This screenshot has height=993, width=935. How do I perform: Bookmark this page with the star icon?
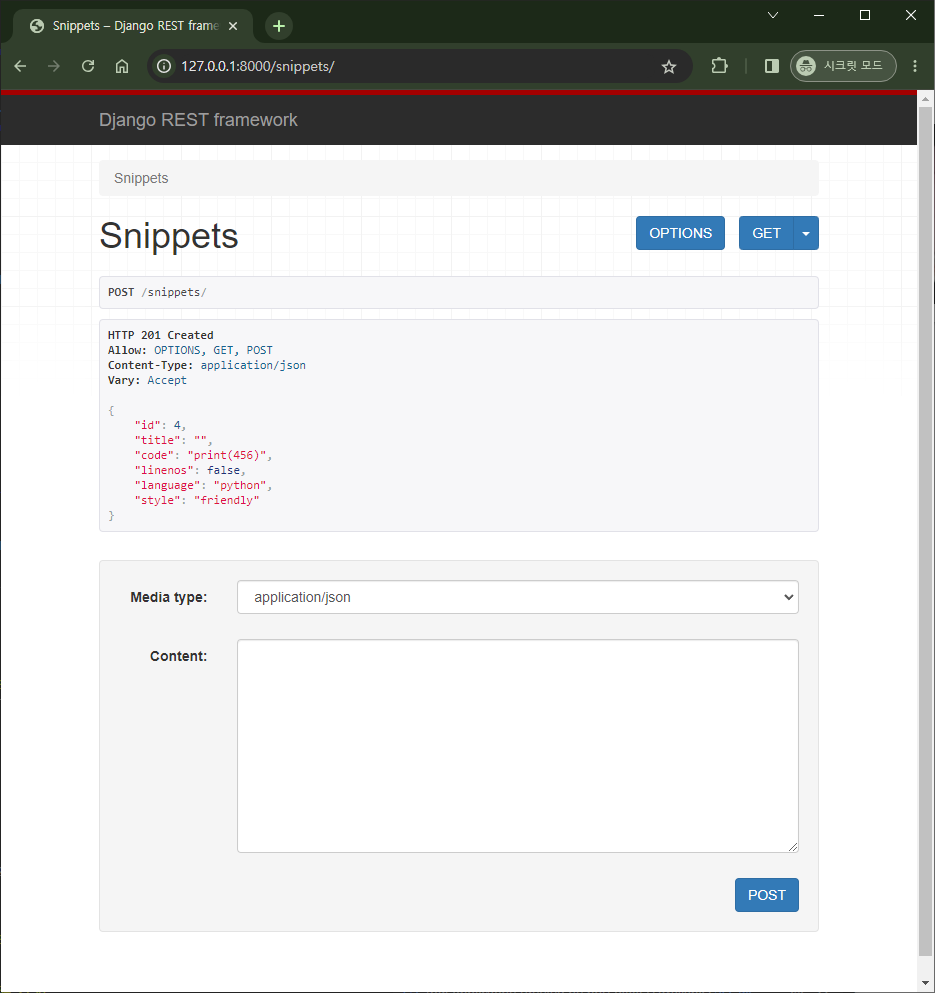[668, 66]
